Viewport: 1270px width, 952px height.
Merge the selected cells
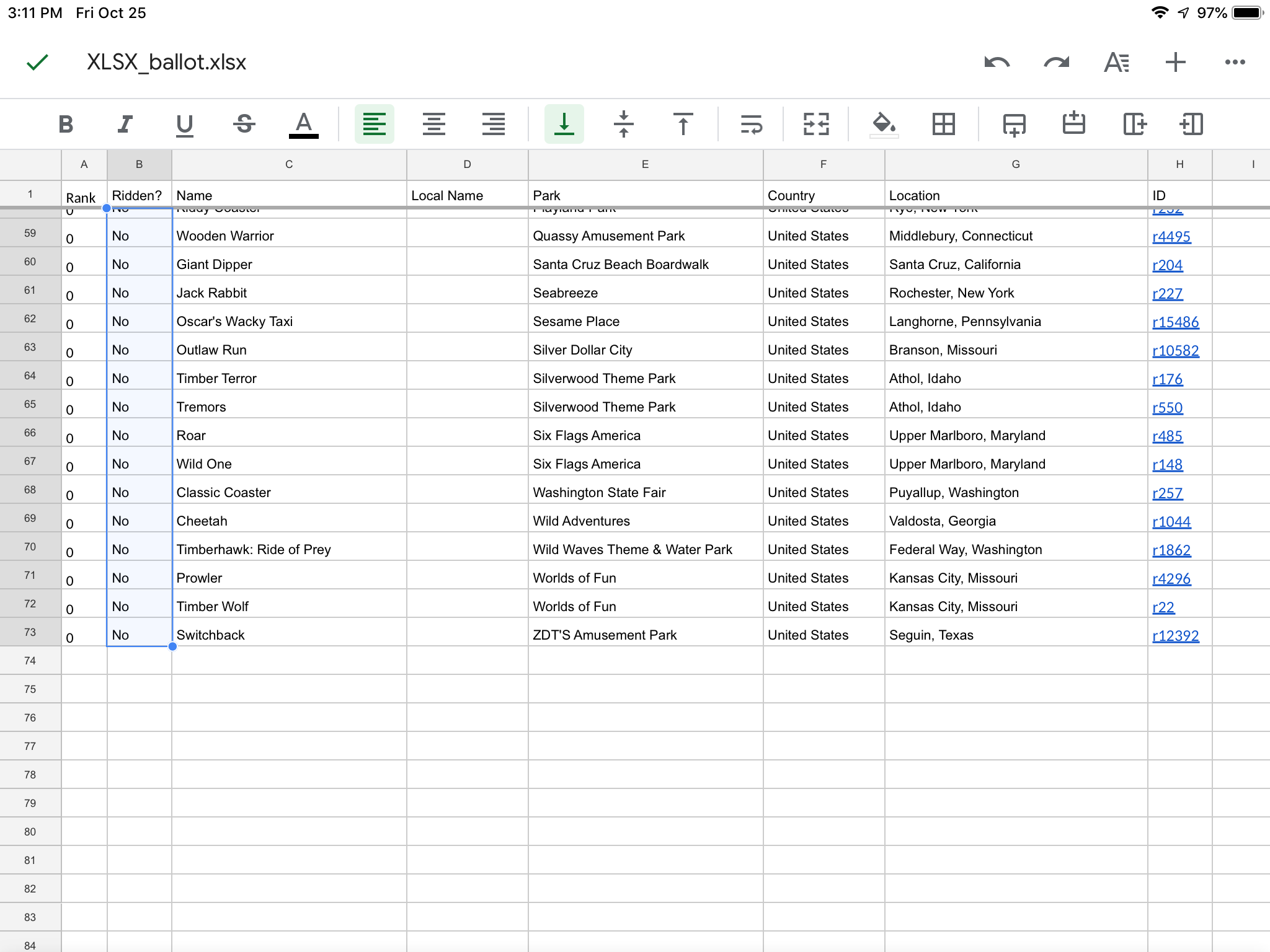coord(816,124)
